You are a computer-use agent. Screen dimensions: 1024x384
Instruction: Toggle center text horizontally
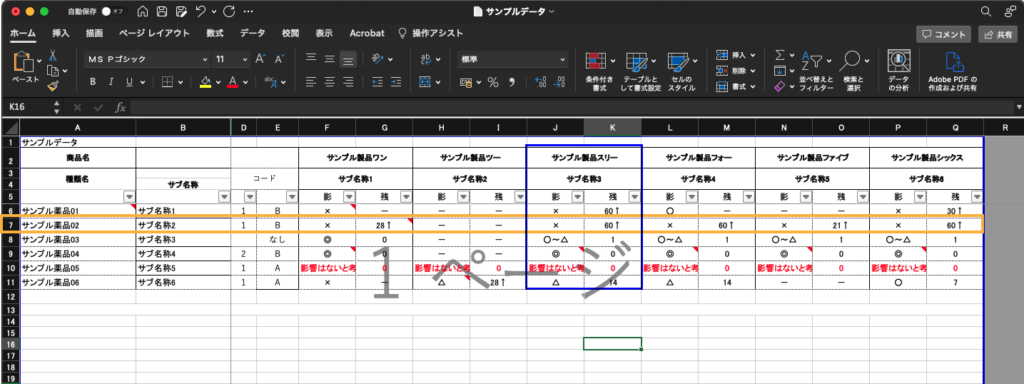coord(330,82)
